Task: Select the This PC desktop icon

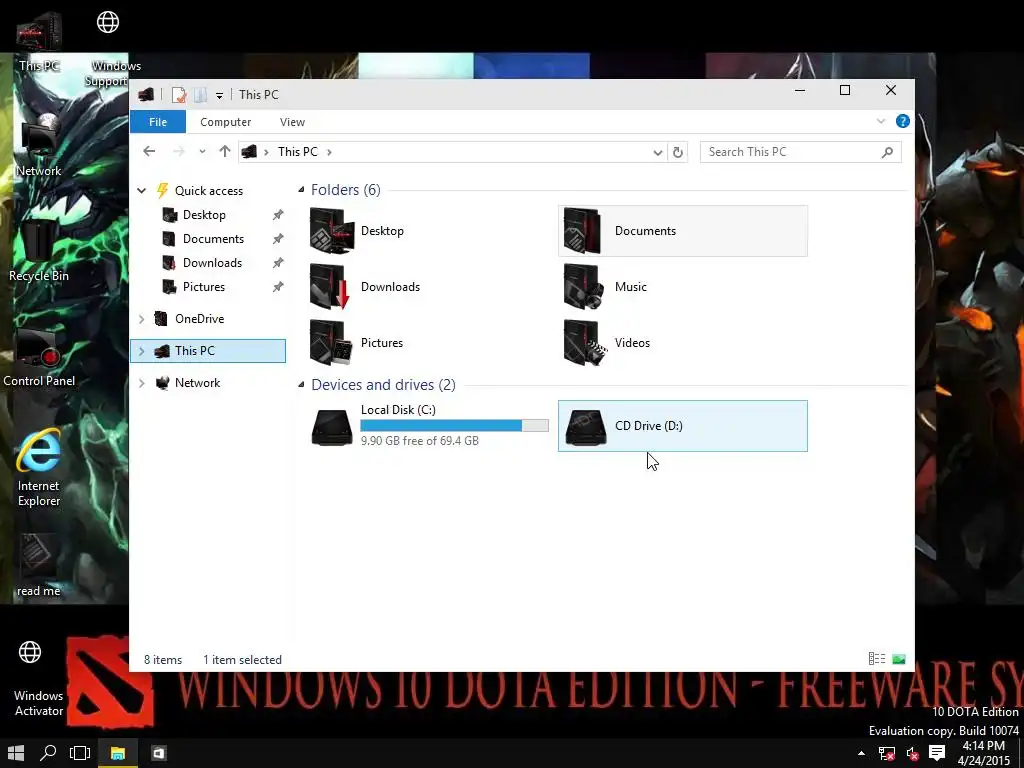Action: click(x=39, y=42)
